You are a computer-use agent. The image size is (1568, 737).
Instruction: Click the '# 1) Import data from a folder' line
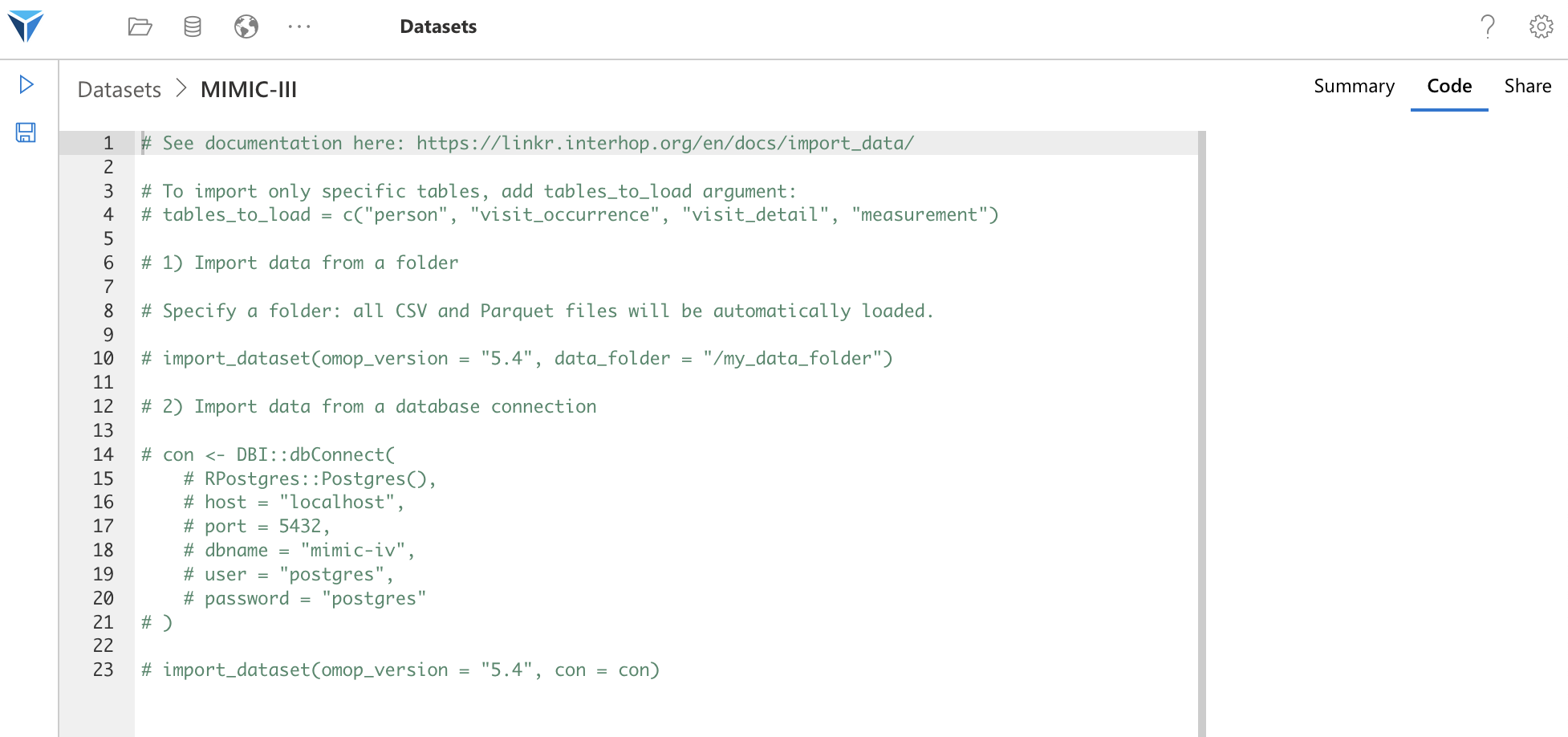point(300,263)
